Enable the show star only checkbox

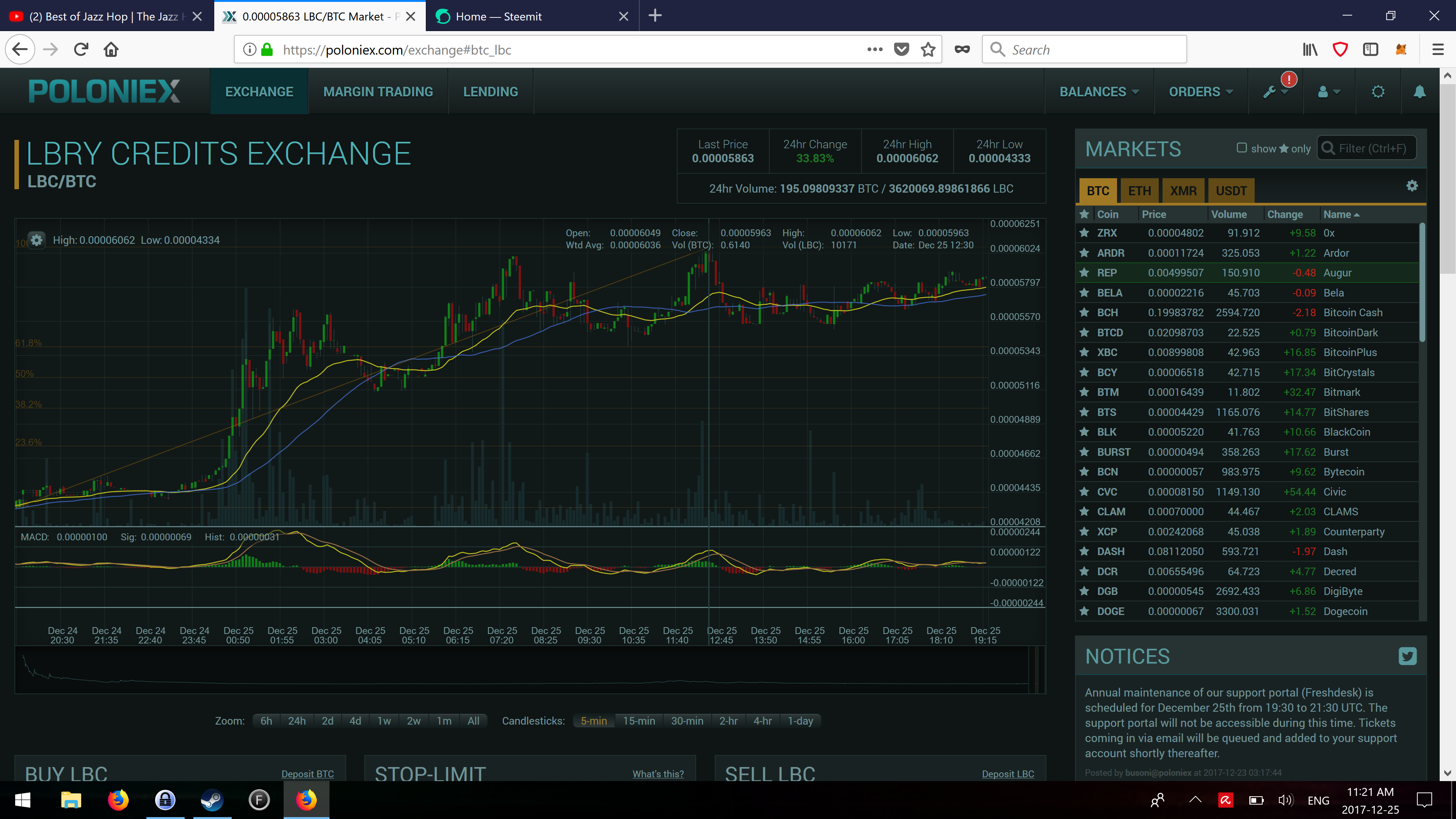coord(1241,148)
